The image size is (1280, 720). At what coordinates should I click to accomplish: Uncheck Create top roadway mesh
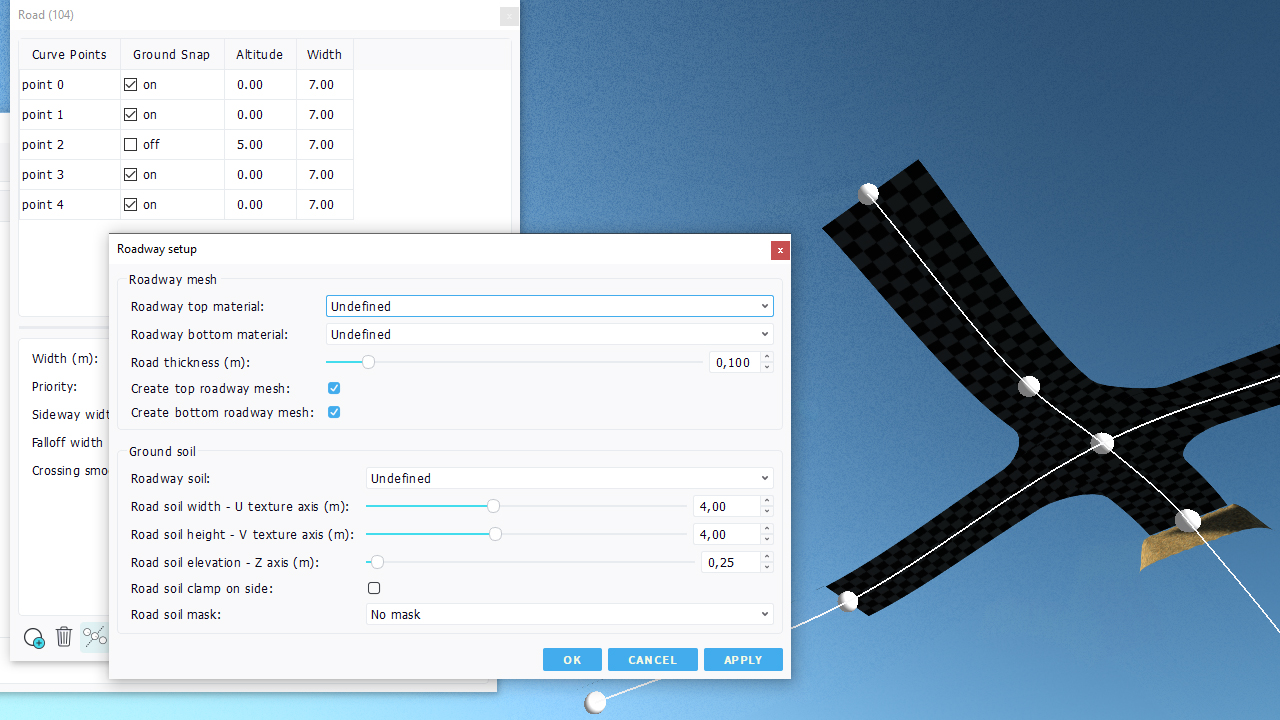[334, 388]
